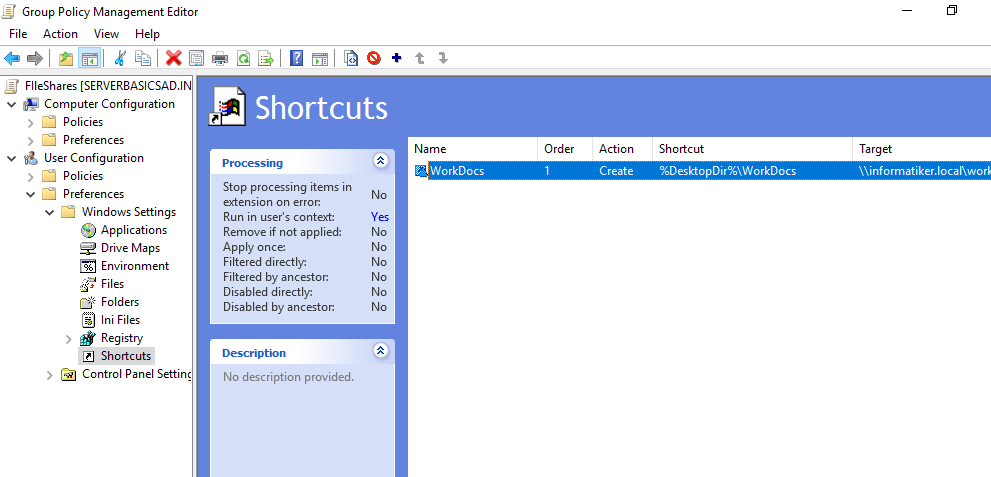
Task: Open Properties via toolbar icon
Action: click(x=197, y=59)
